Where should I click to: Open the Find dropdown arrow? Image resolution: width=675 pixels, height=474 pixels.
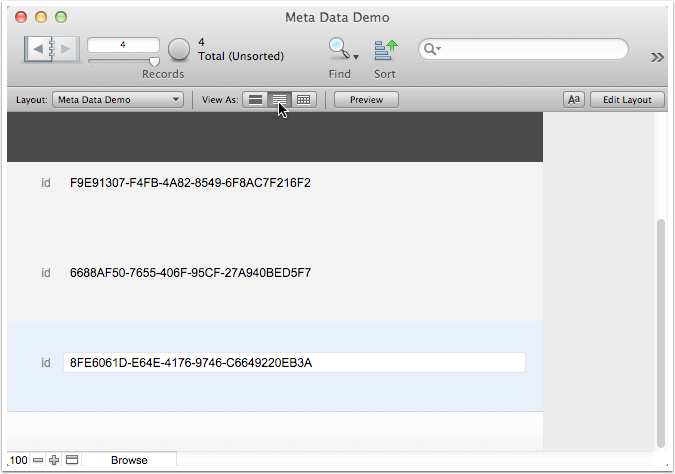[356, 57]
